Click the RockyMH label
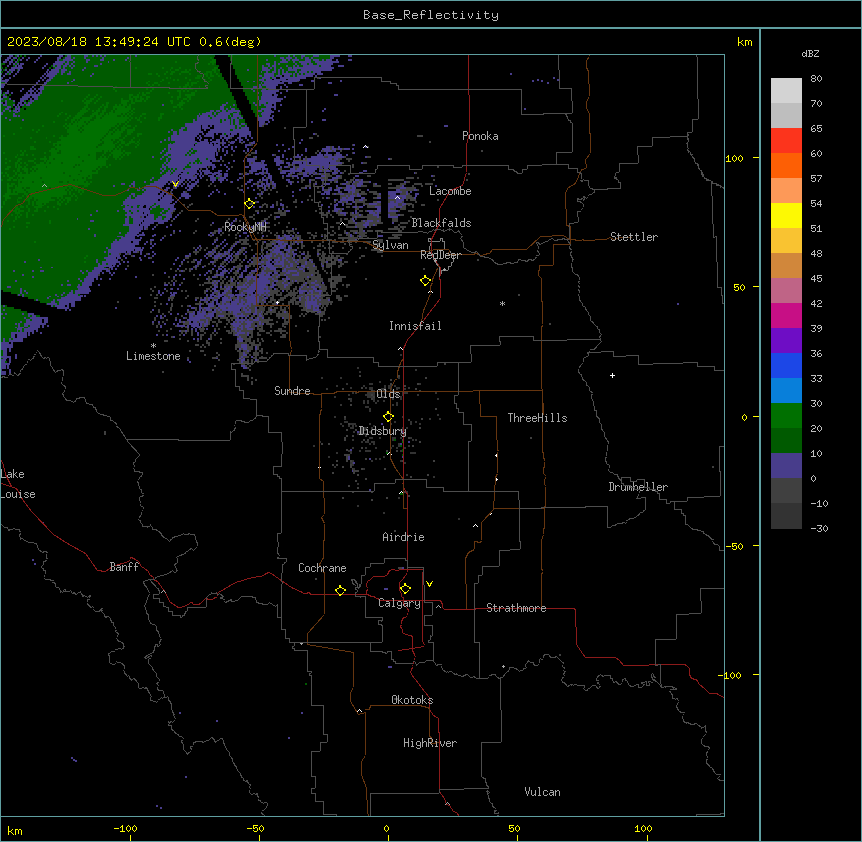Screen dimensions: 862x842 (x=245, y=227)
